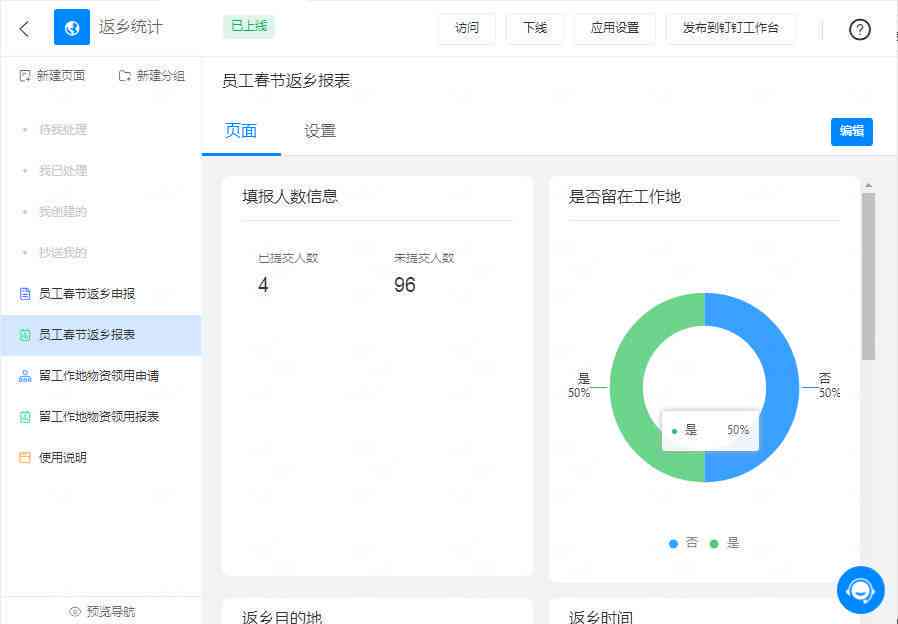The image size is (898, 624).
Task: Click the 留工作地物资领用报表 report icon
Action: [x=25, y=417]
